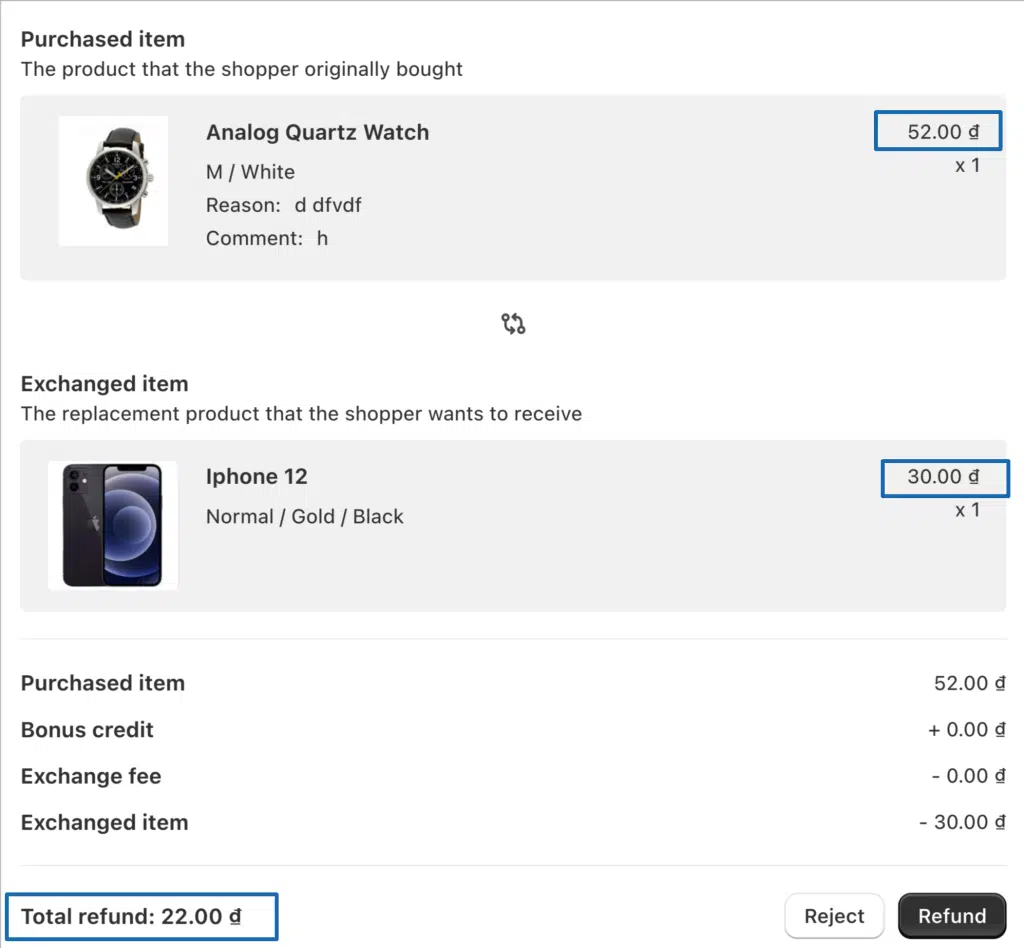This screenshot has width=1024, height=948.
Task: Click the 52.00 đ watch price box
Action: pos(938,132)
